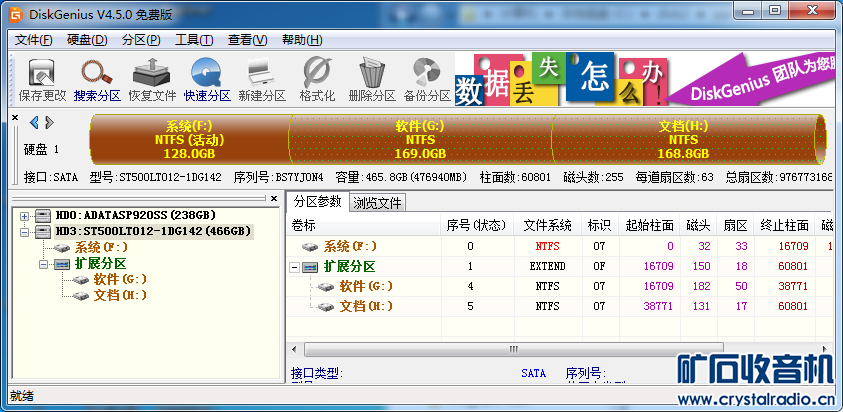Go to previous disk with left arrow
Image resolution: width=843 pixels, height=412 pixels.
tap(34, 123)
